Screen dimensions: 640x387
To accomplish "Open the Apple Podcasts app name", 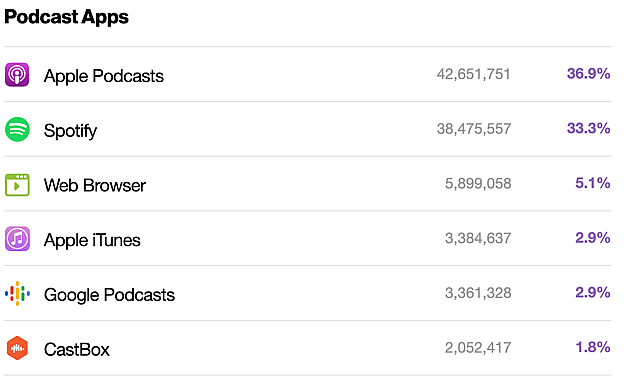I will [x=104, y=76].
